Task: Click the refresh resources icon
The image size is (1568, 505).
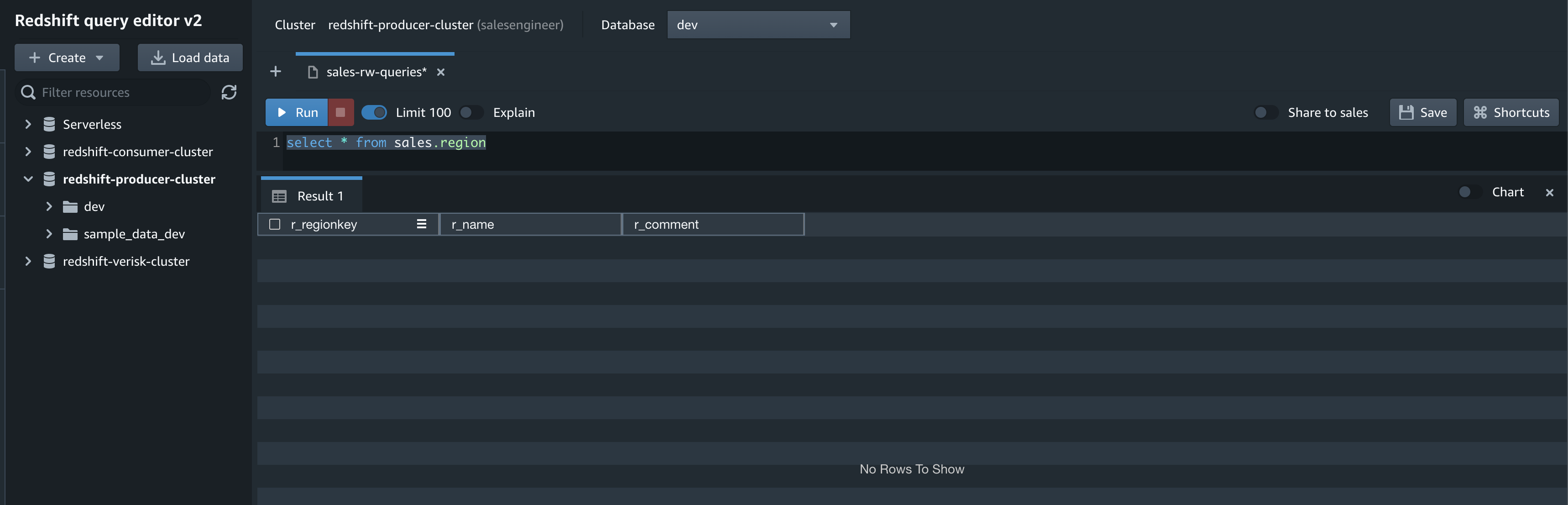Action: point(229,92)
